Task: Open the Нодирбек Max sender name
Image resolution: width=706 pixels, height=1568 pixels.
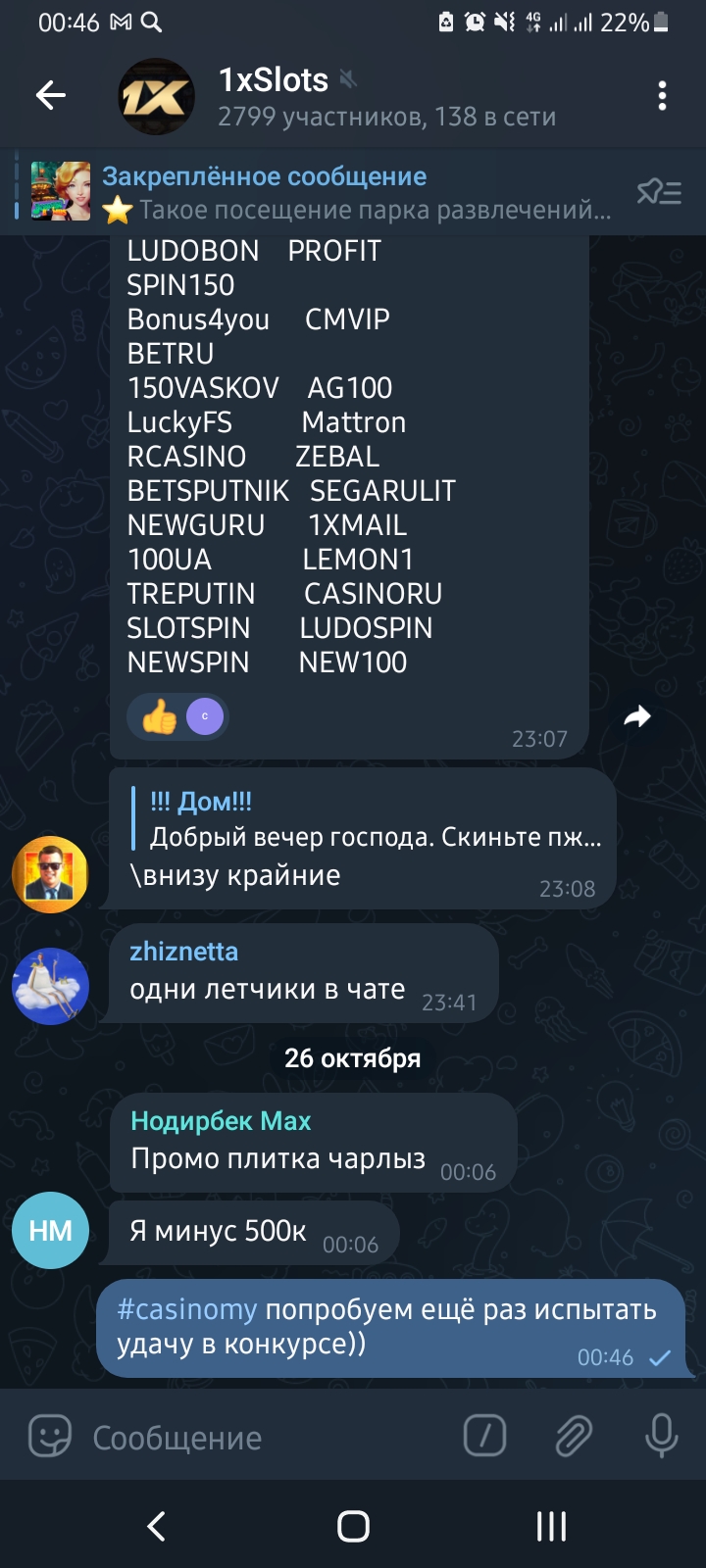Action: click(x=221, y=1121)
